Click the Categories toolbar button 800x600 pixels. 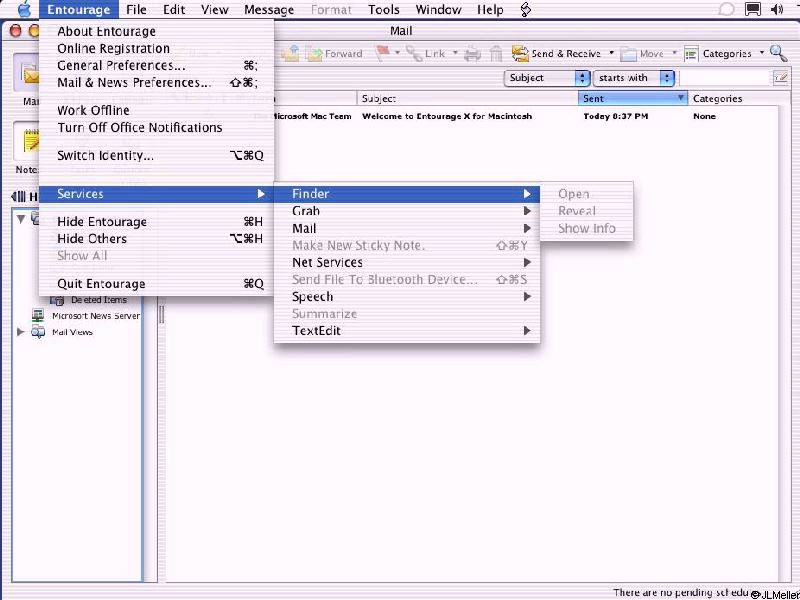point(717,54)
